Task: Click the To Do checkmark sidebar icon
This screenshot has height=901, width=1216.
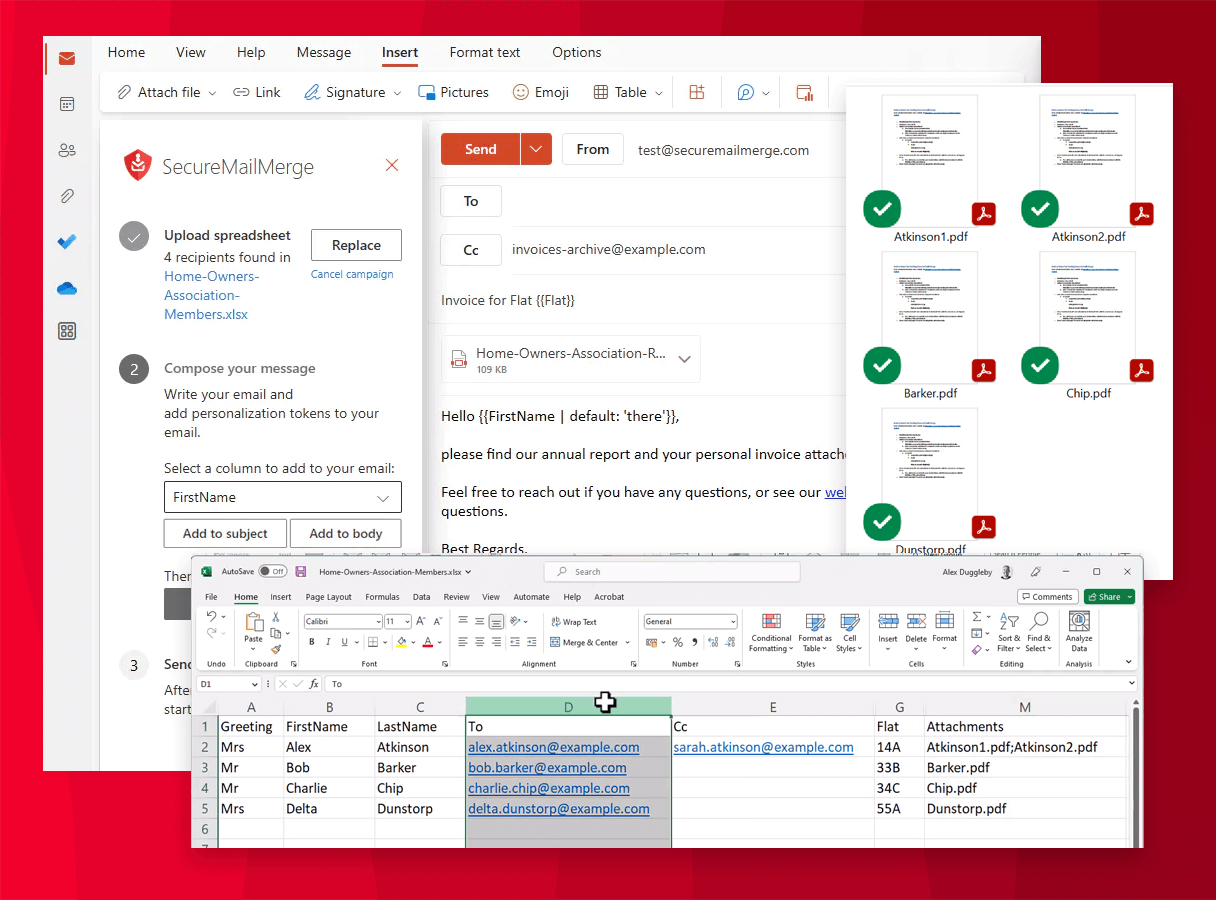Action: point(67,242)
